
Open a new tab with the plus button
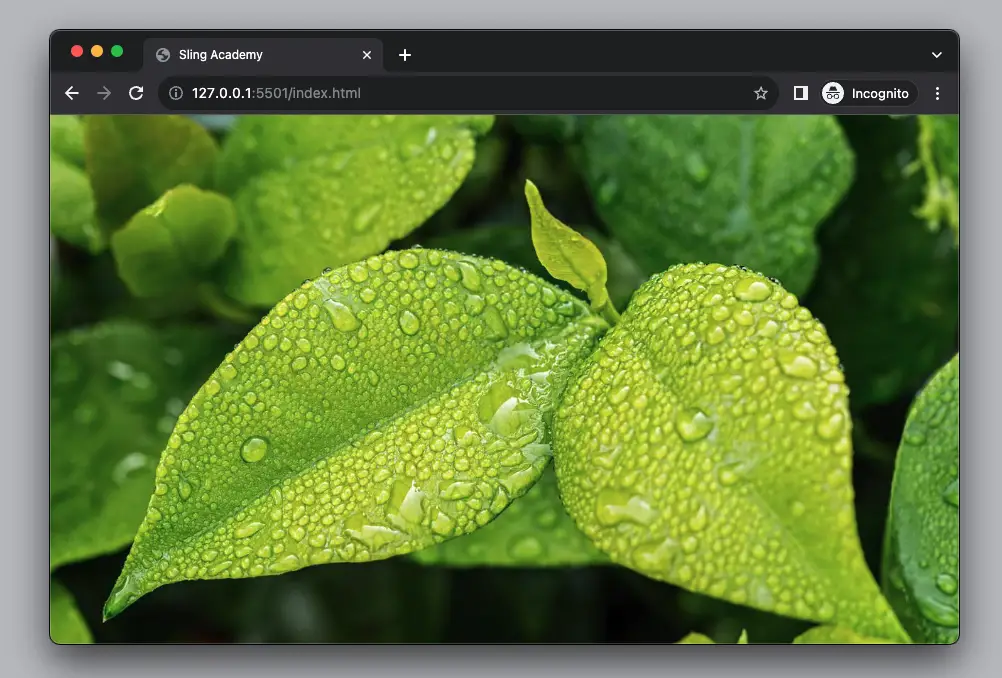click(x=405, y=55)
